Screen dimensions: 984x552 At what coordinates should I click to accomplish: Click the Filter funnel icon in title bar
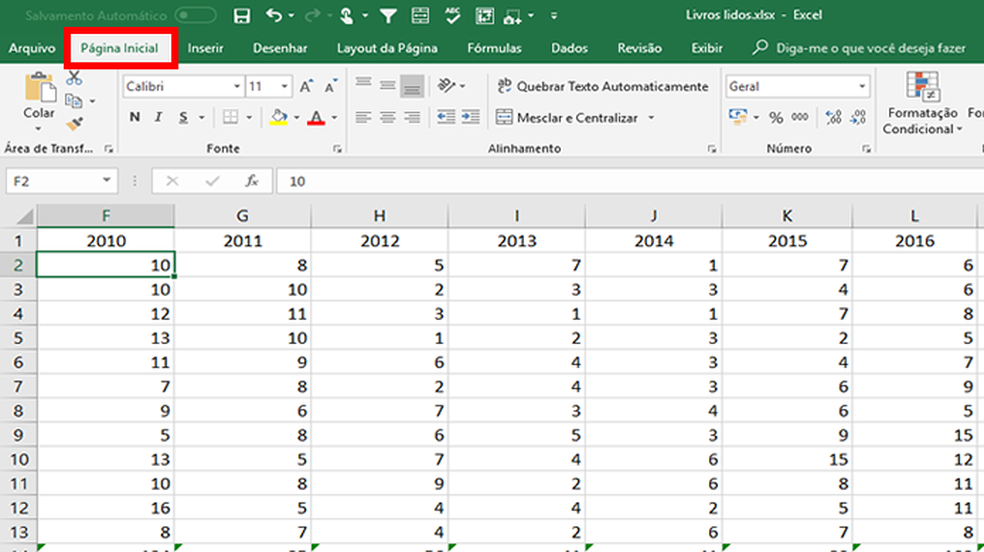pyautogui.click(x=387, y=16)
